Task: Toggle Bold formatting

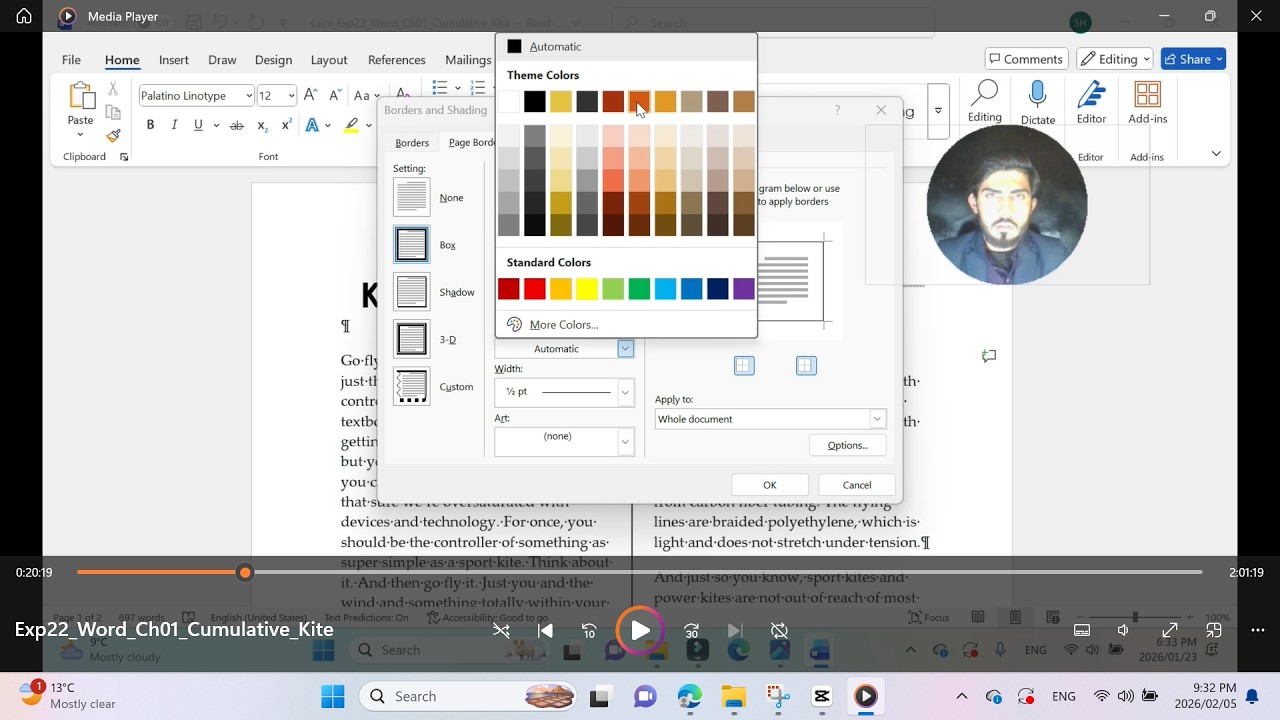Action: tap(150, 125)
